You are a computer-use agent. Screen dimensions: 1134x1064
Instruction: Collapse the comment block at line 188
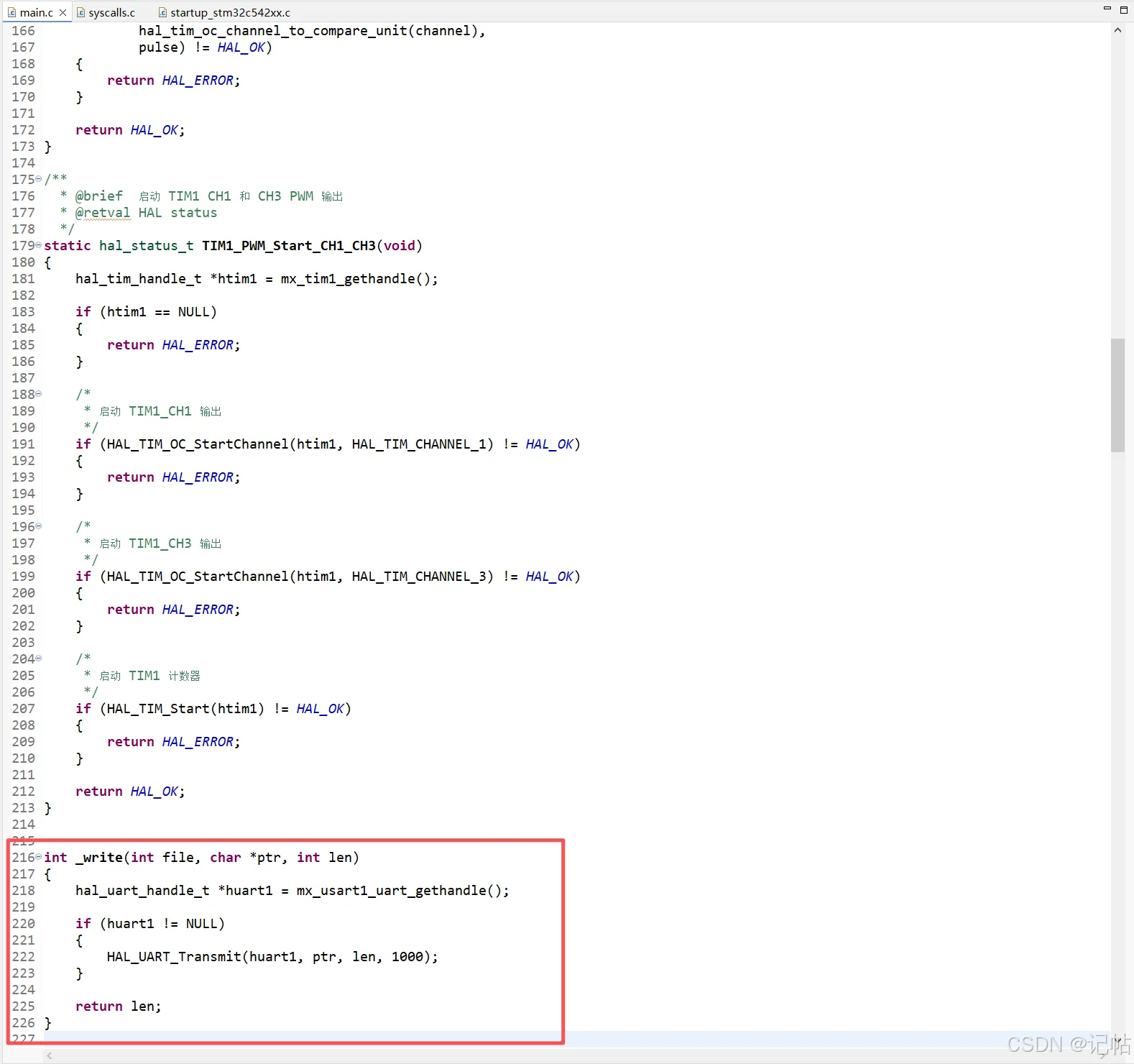(x=39, y=394)
